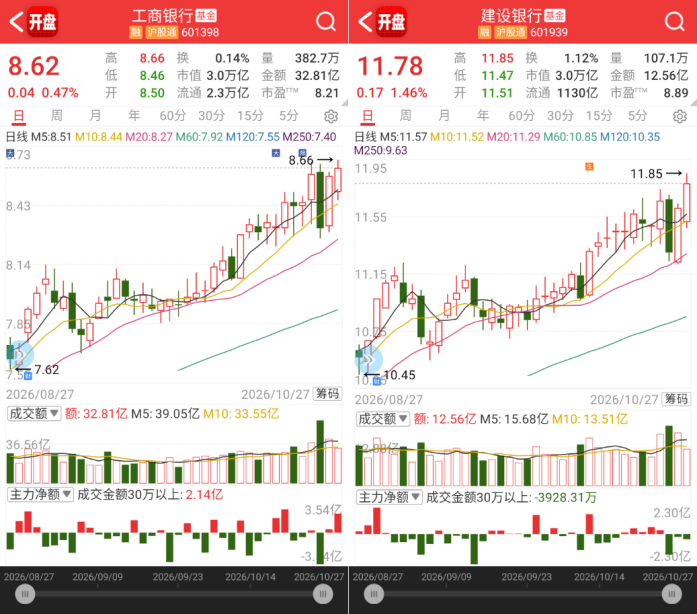Expand quote details corner in 建设银行 panel
Image resolution: width=697 pixels, height=614 pixels.
[x=693, y=103]
